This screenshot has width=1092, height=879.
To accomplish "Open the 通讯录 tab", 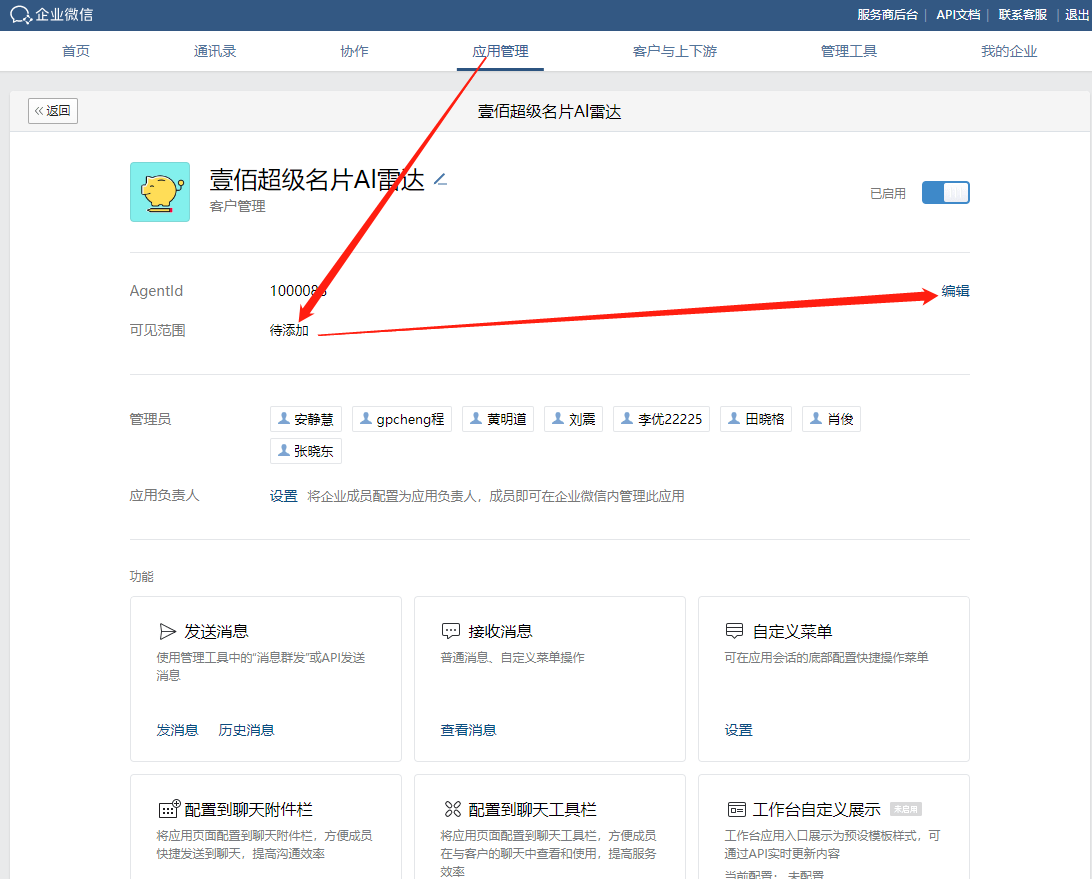I will [214, 51].
